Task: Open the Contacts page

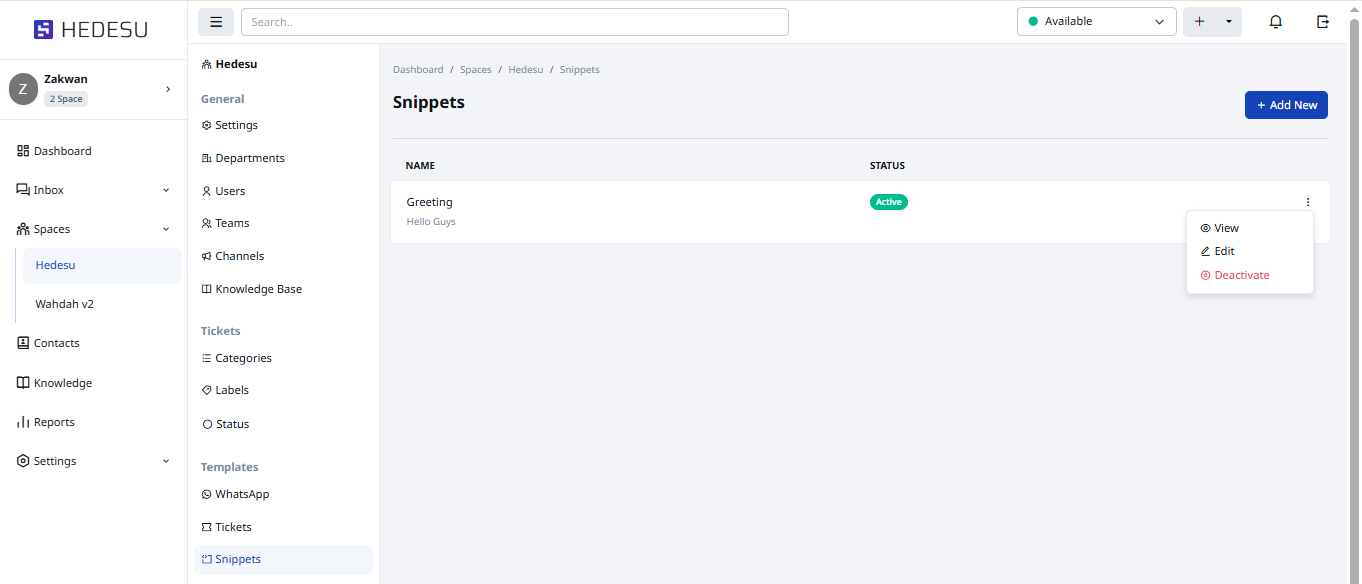Action: [x=56, y=343]
